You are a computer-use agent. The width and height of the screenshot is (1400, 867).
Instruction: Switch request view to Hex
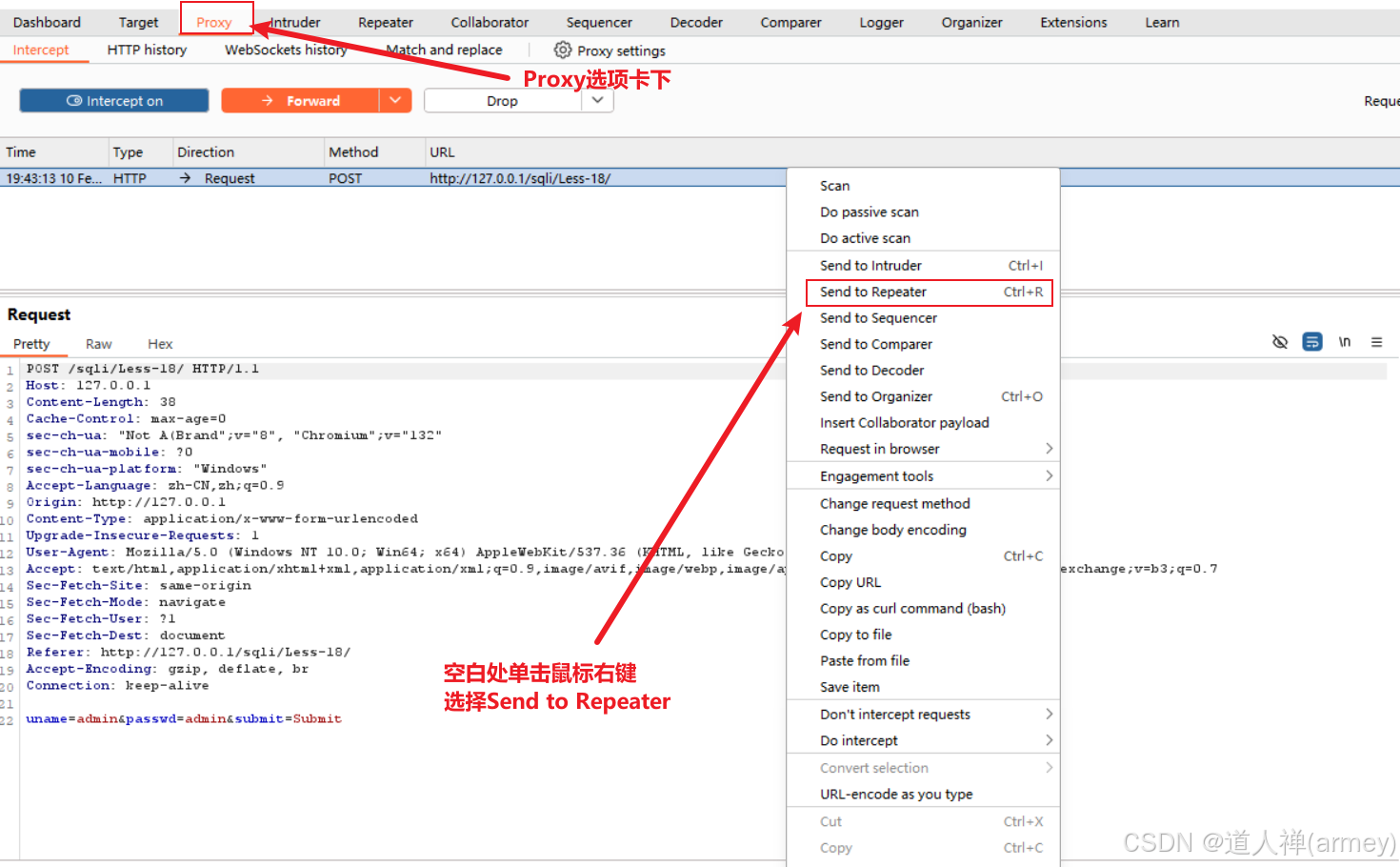(160, 344)
